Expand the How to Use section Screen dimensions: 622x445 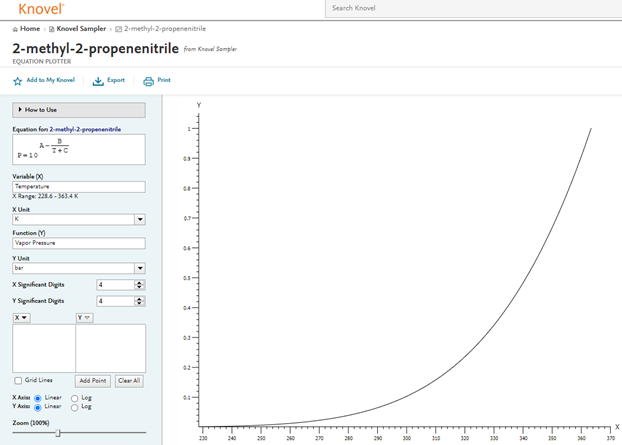[78, 110]
